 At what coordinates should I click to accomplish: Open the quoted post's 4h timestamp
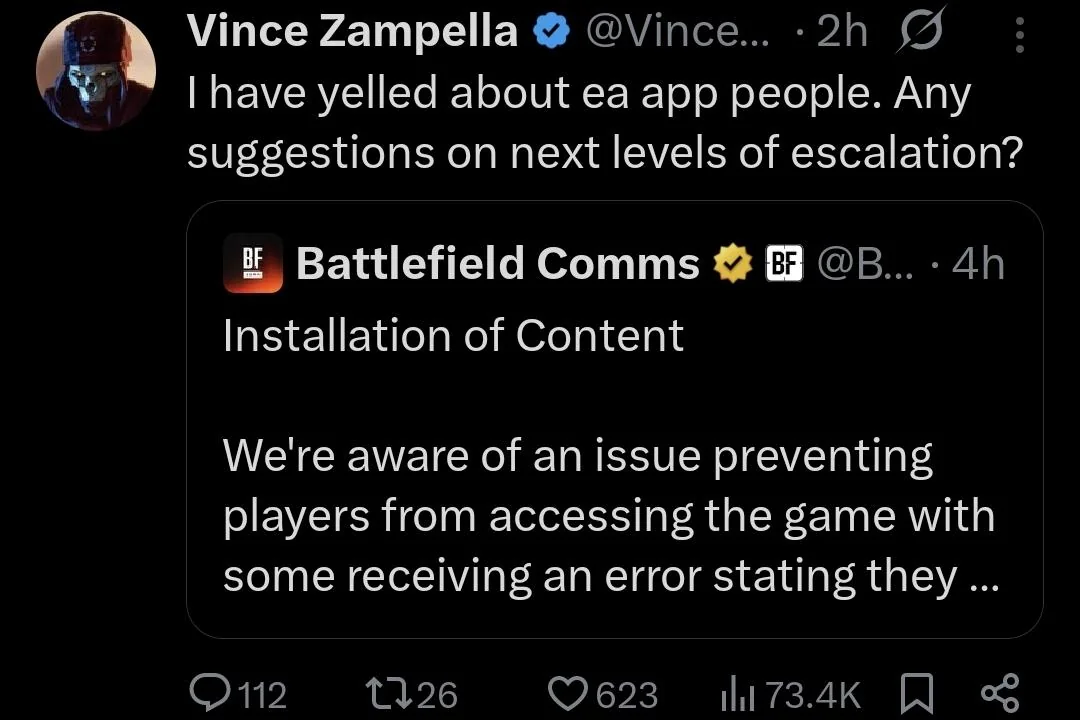tap(977, 264)
